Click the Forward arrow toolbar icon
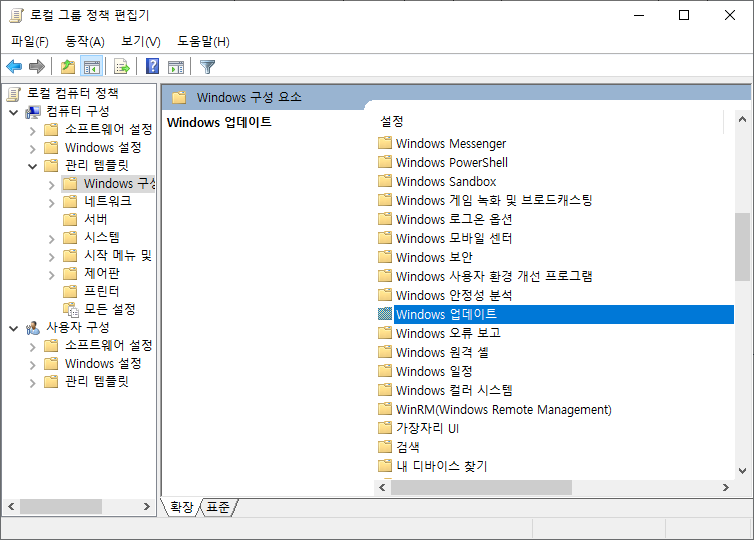The width and height of the screenshot is (754, 540). [x=37, y=66]
